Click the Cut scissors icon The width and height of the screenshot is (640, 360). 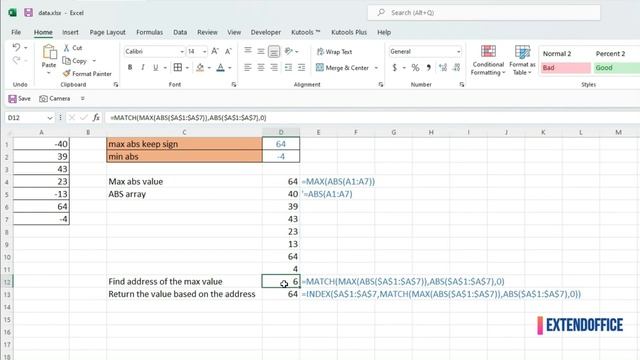67,48
